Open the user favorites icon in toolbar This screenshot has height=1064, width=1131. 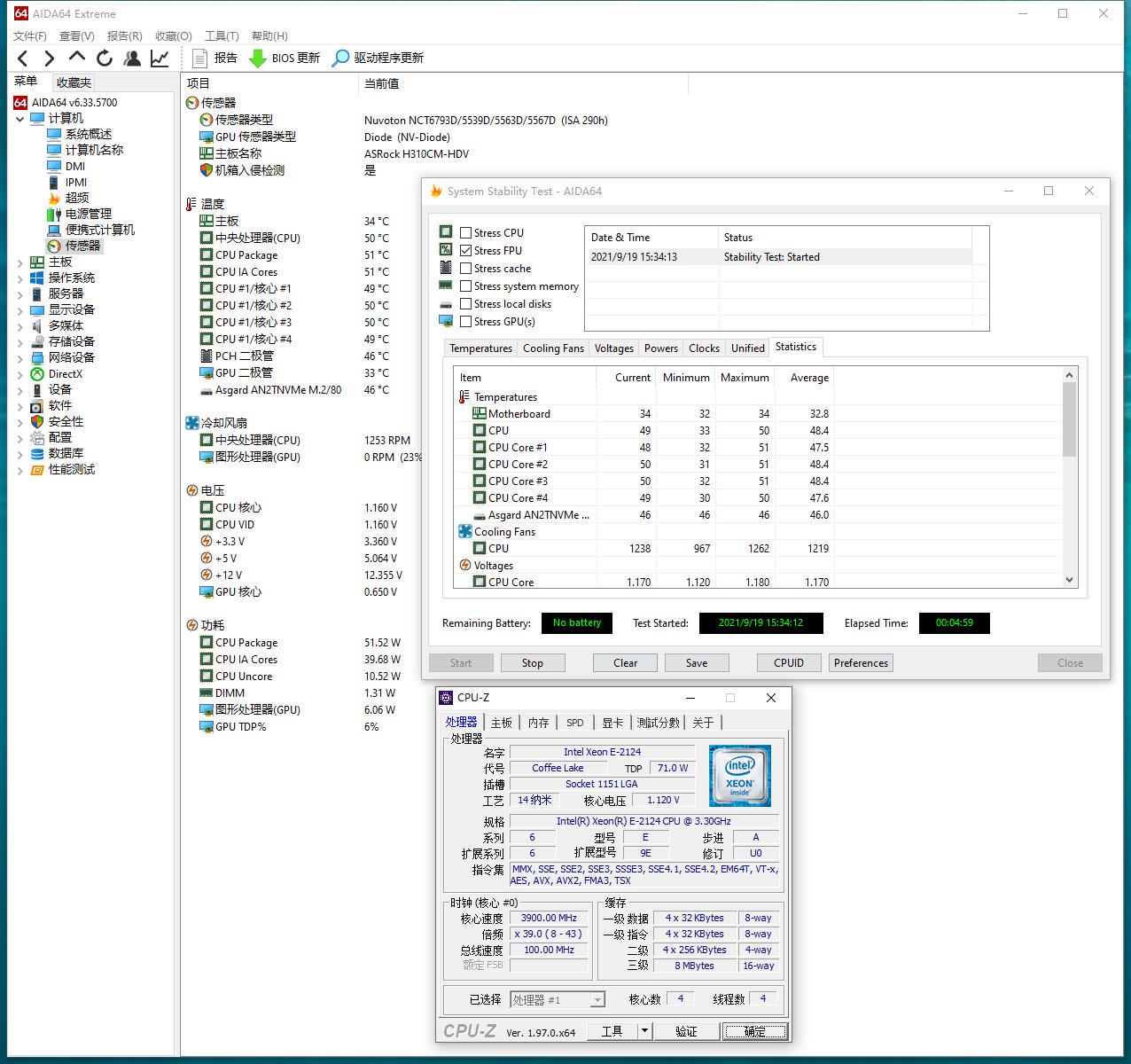click(x=132, y=59)
